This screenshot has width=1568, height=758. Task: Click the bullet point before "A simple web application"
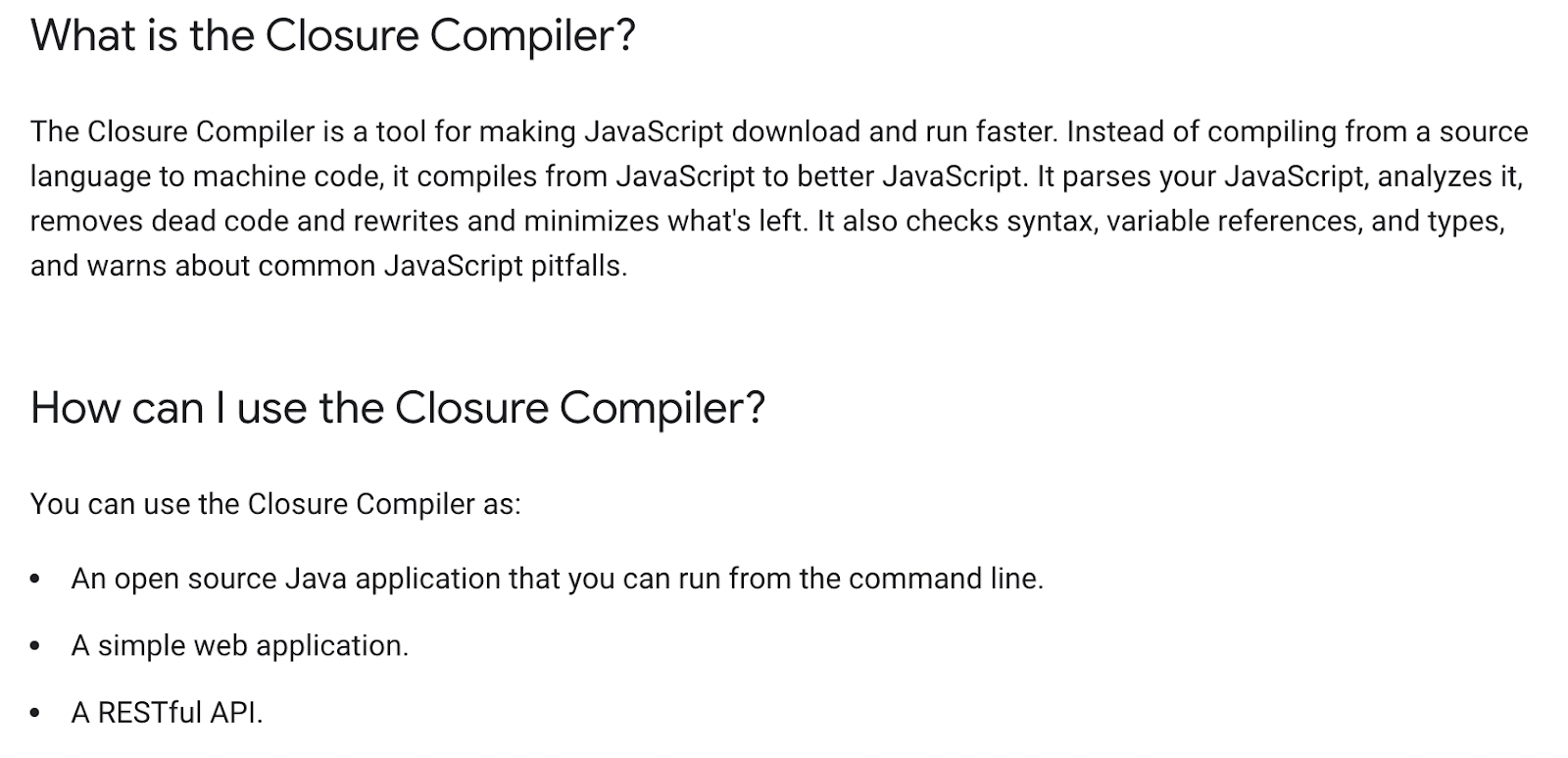point(35,646)
